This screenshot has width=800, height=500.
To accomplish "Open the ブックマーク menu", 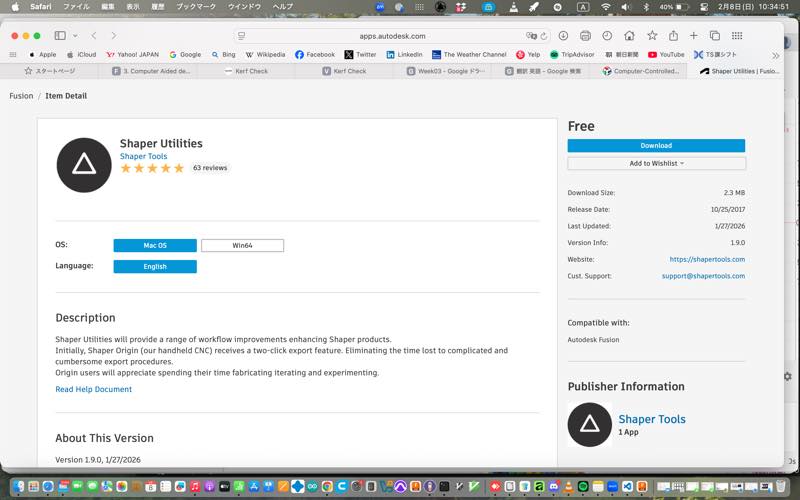I will tap(196, 7).
